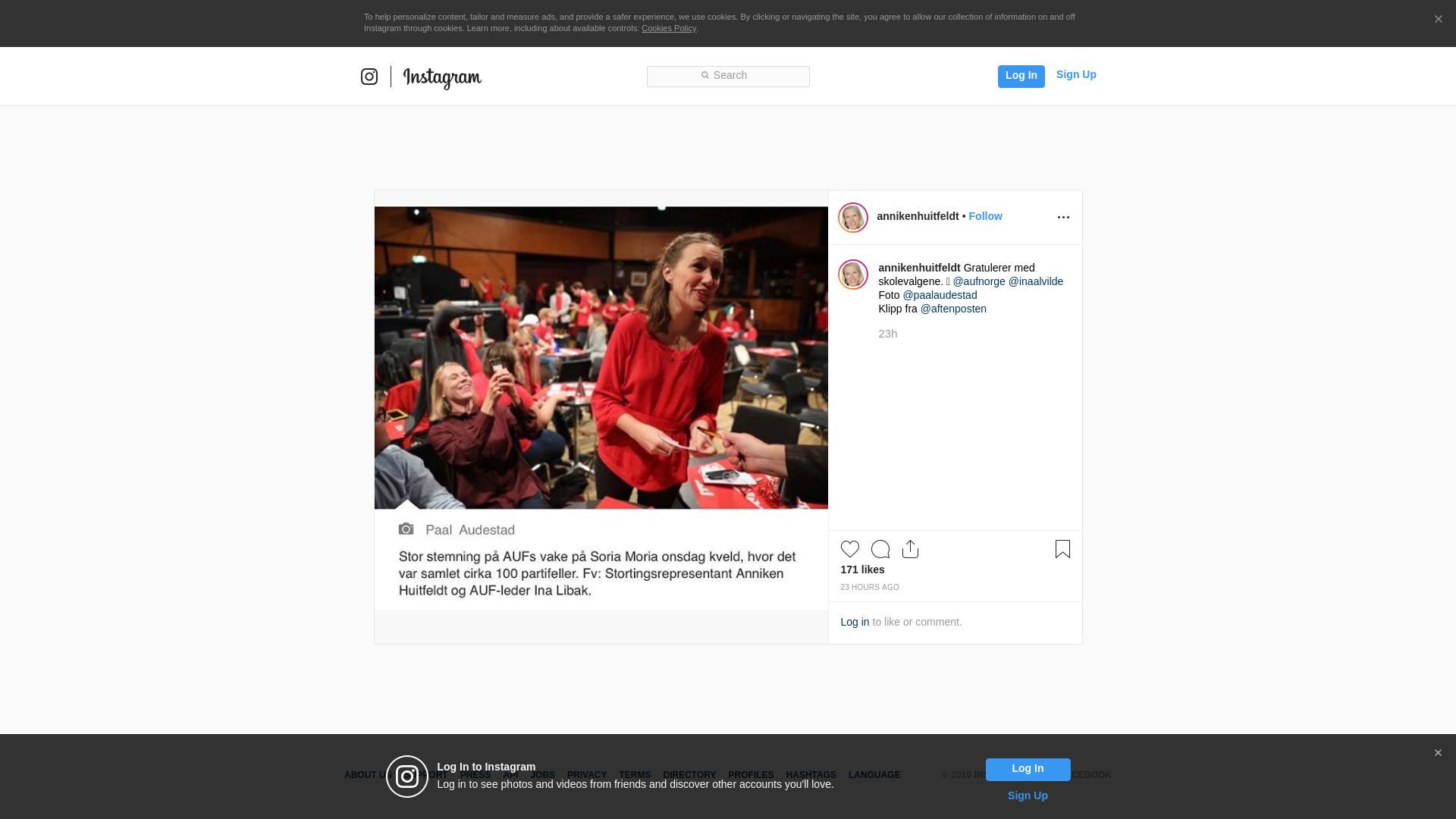
Task: Open the HASHTAGS footer link
Action: coord(811,775)
